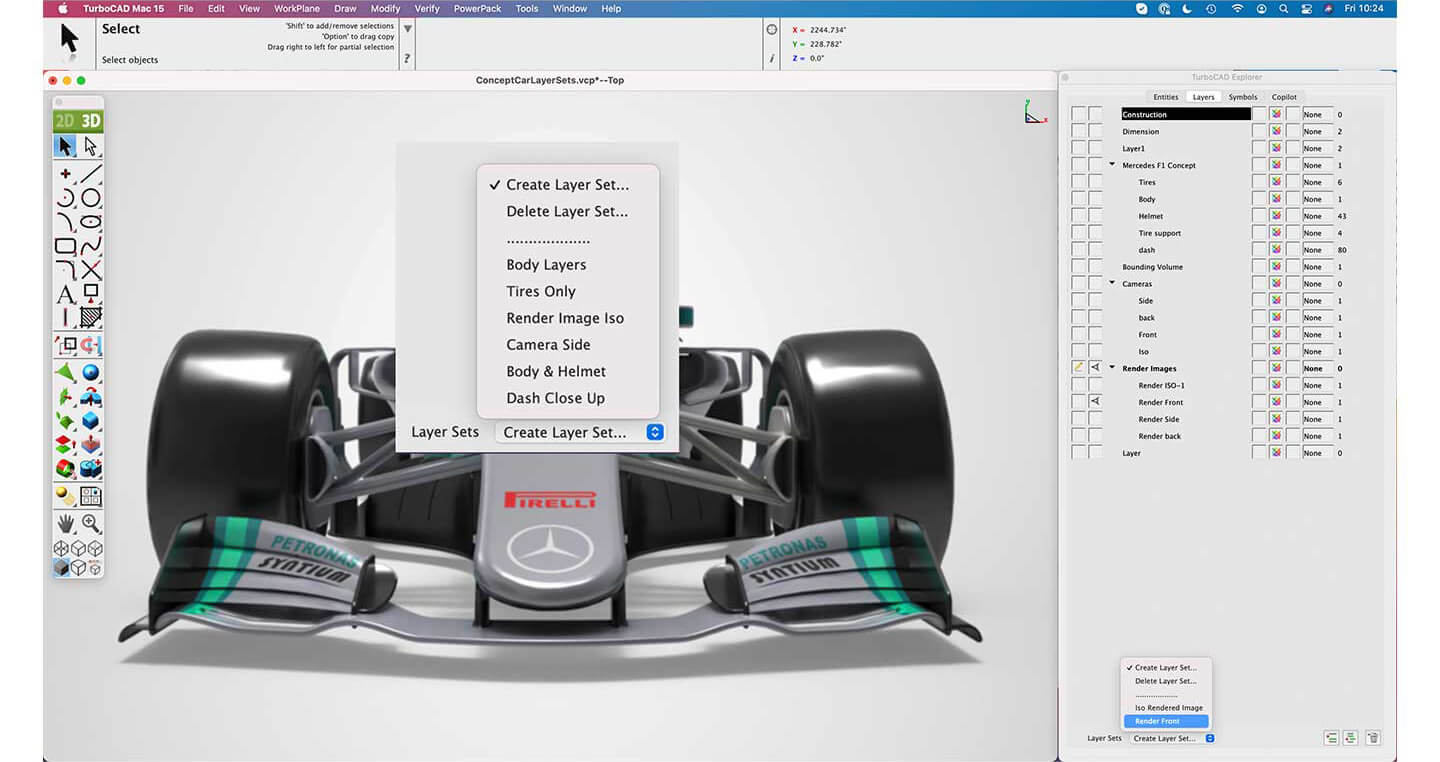
Task: Select the green cone surface tool
Action: [65, 373]
